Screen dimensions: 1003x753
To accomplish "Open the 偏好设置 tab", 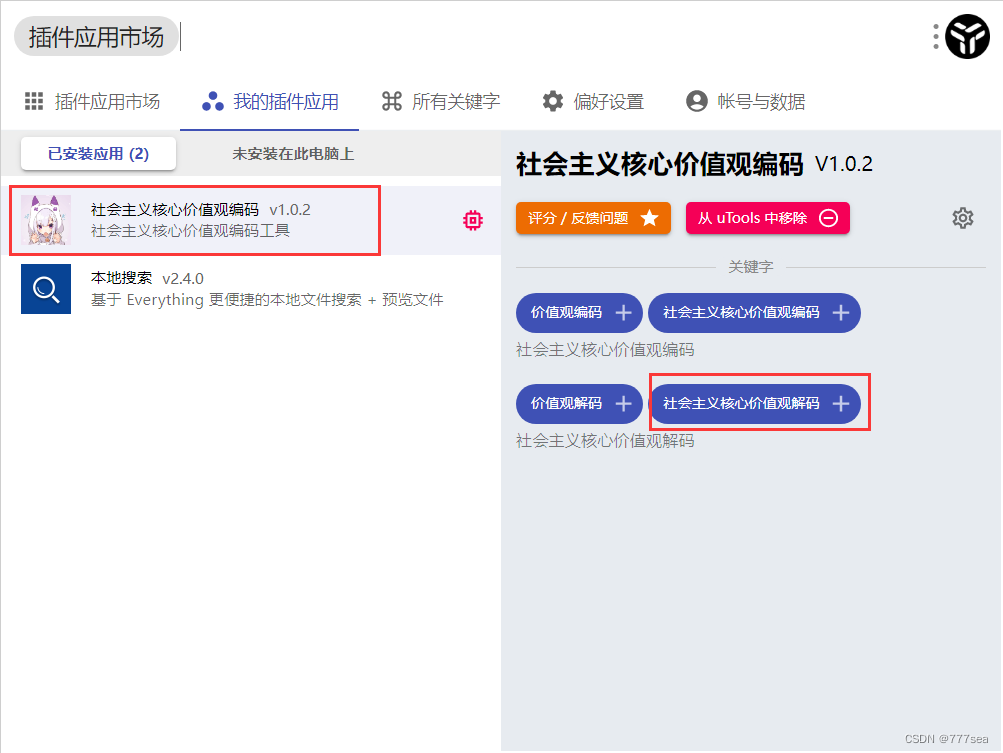I will [593, 102].
